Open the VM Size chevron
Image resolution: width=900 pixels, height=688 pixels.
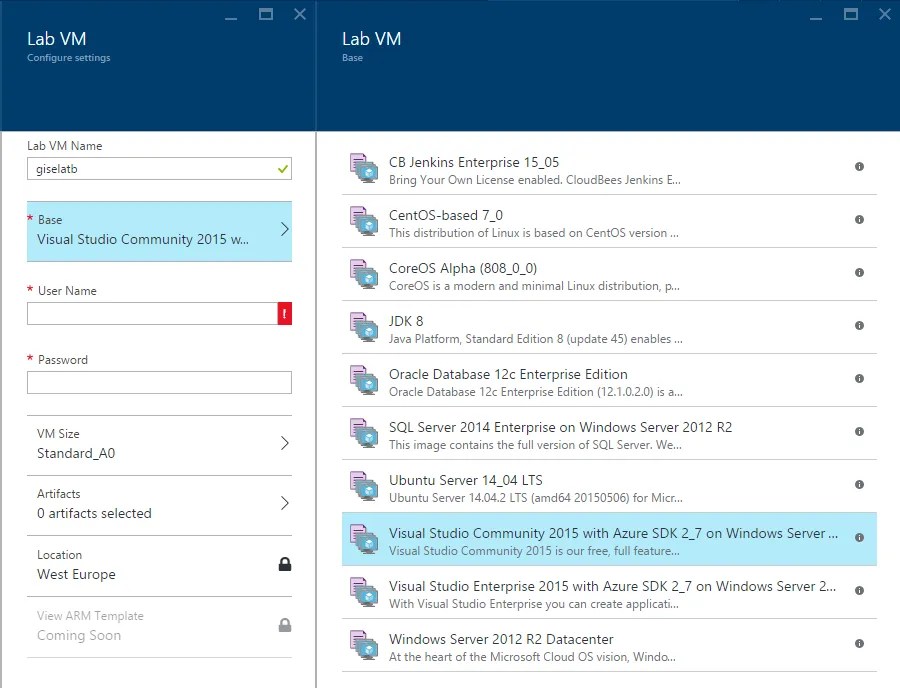285,443
